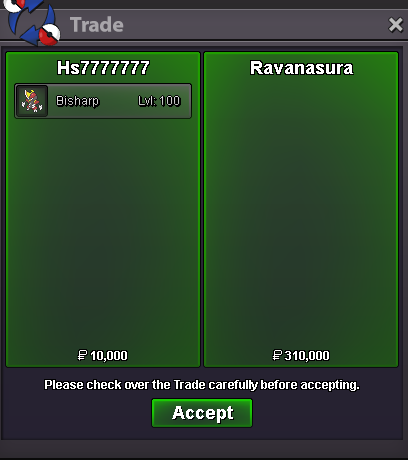Click the currency symbol beside 10,000
408x460 pixels.
pos(82,355)
